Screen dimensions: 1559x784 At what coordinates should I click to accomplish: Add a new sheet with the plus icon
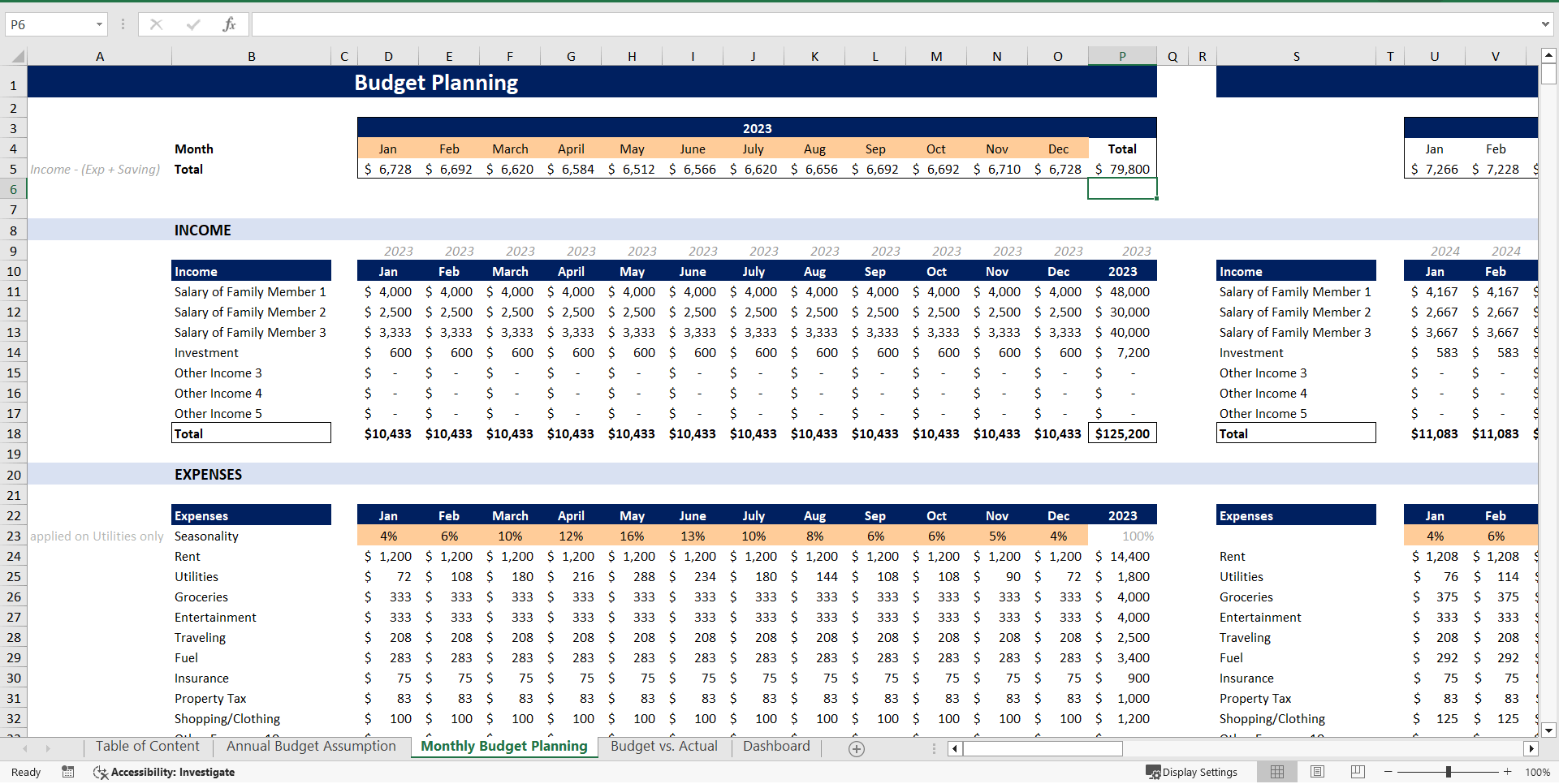[856, 748]
